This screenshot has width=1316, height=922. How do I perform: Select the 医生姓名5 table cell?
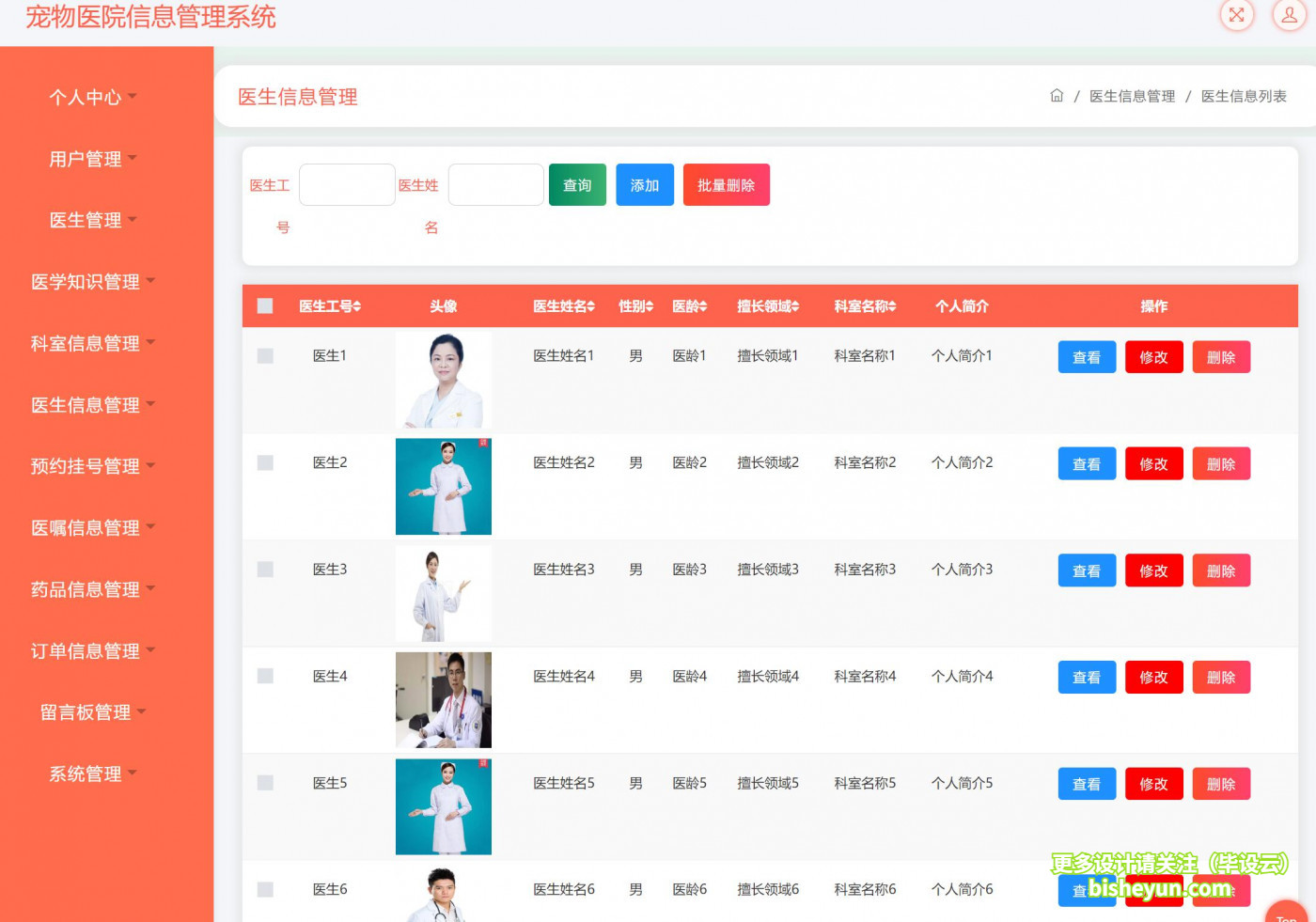[x=564, y=783]
